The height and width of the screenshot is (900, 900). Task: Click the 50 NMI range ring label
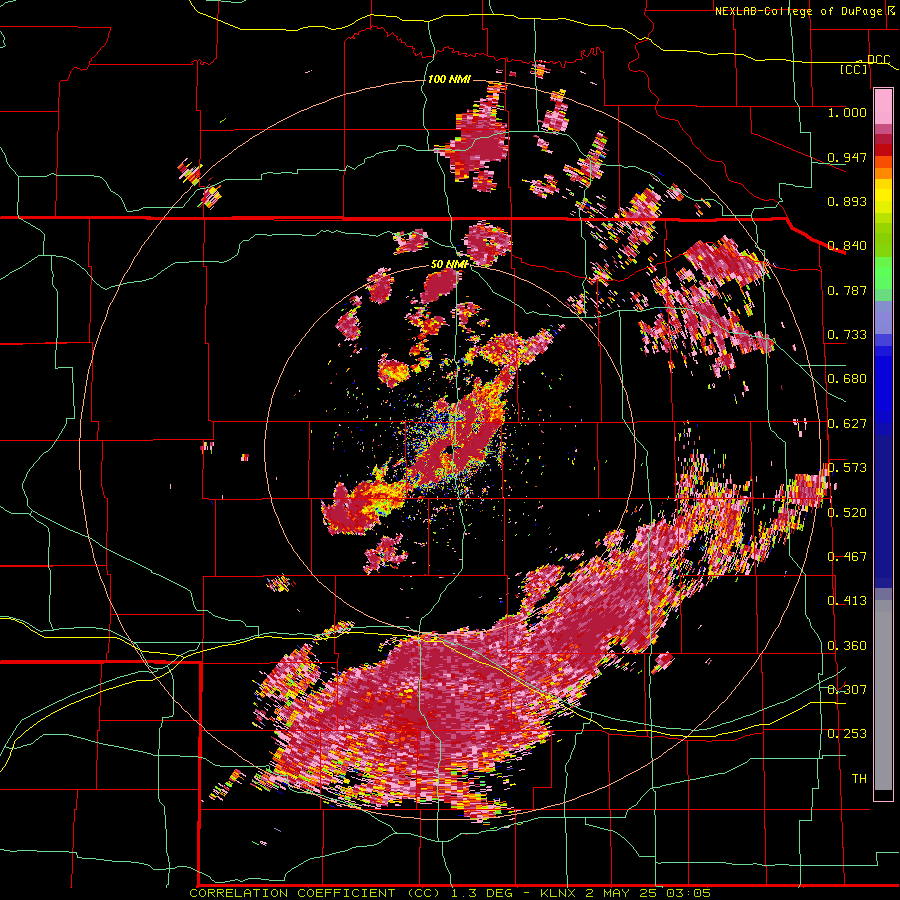(449, 265)
